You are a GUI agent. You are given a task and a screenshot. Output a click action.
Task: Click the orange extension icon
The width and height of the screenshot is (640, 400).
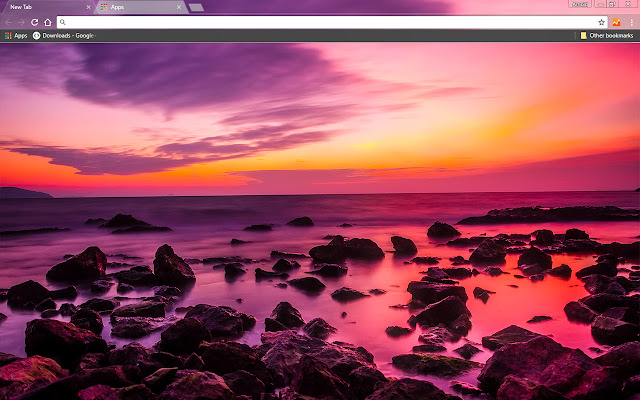click(x=617, y=21)
